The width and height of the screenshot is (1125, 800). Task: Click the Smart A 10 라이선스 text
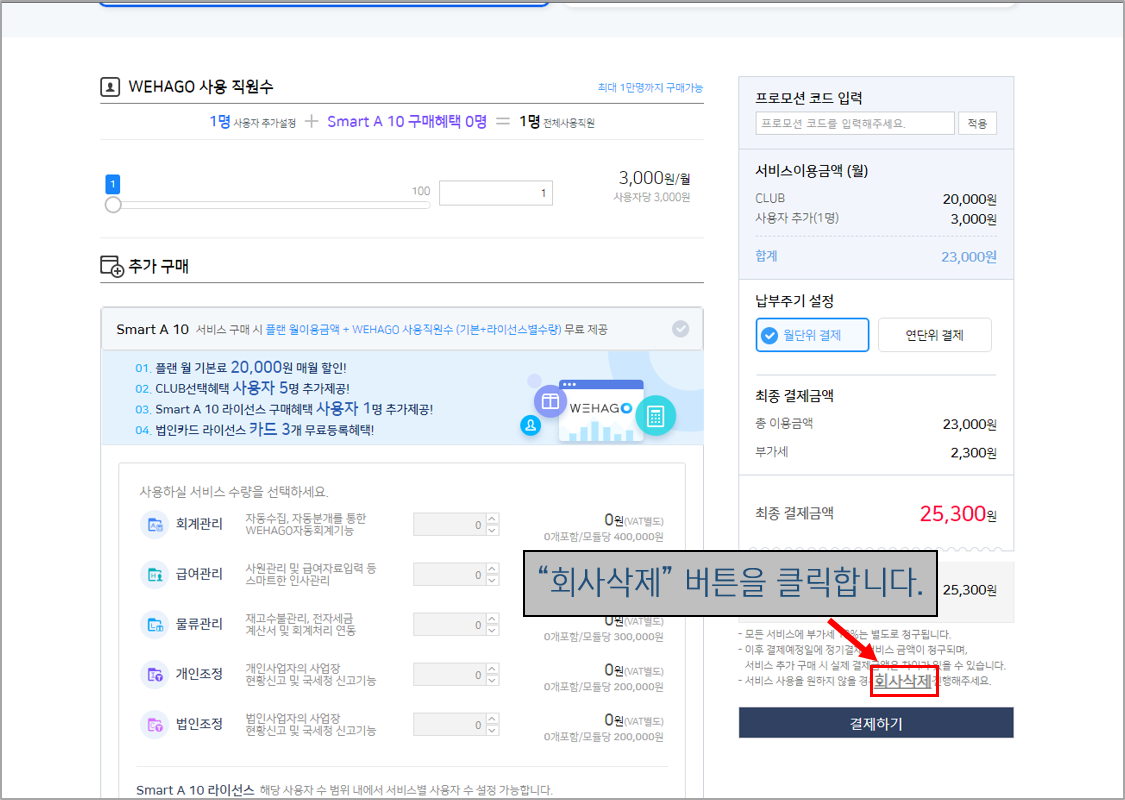point(195,790)
